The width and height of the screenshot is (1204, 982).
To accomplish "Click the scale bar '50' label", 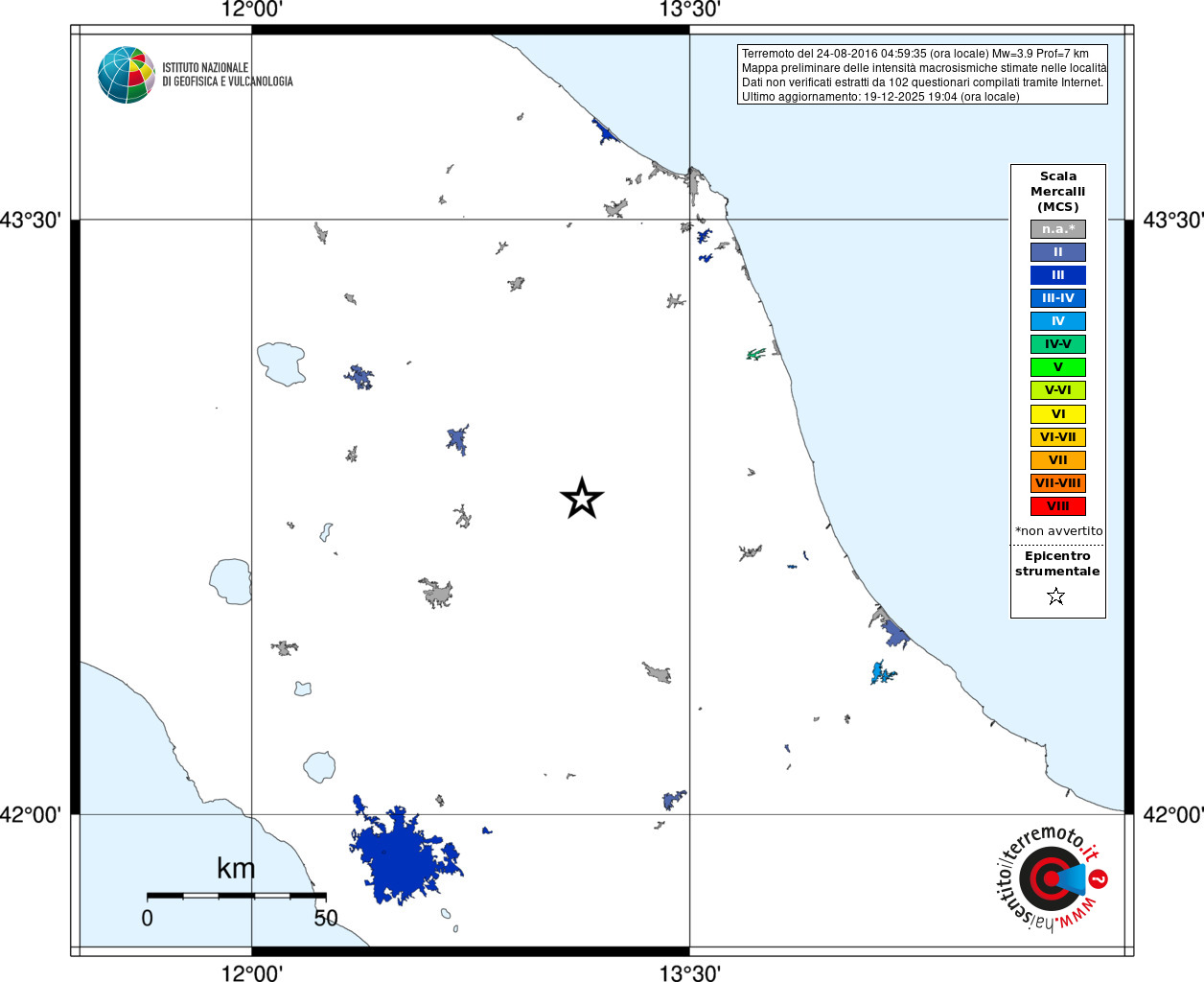I will [x=326, y=918].
